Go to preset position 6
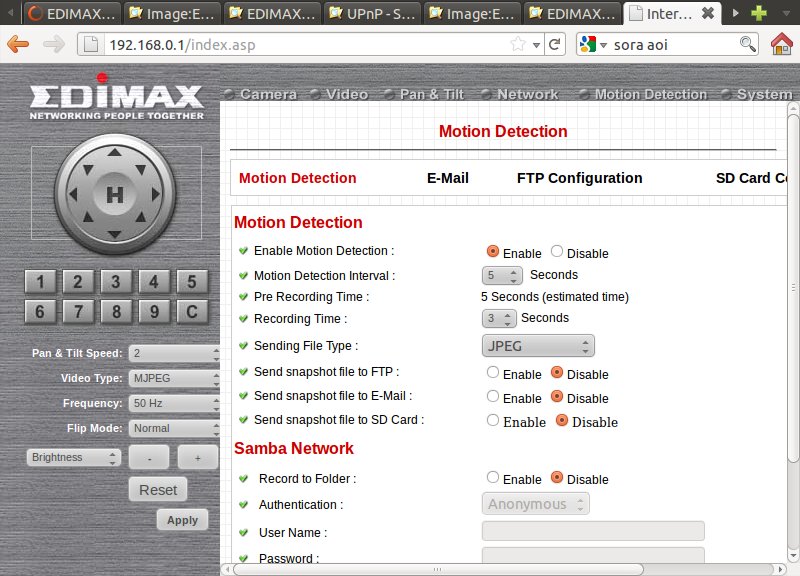The width and height of the screenshot is (800, 576). click(40, 311)
